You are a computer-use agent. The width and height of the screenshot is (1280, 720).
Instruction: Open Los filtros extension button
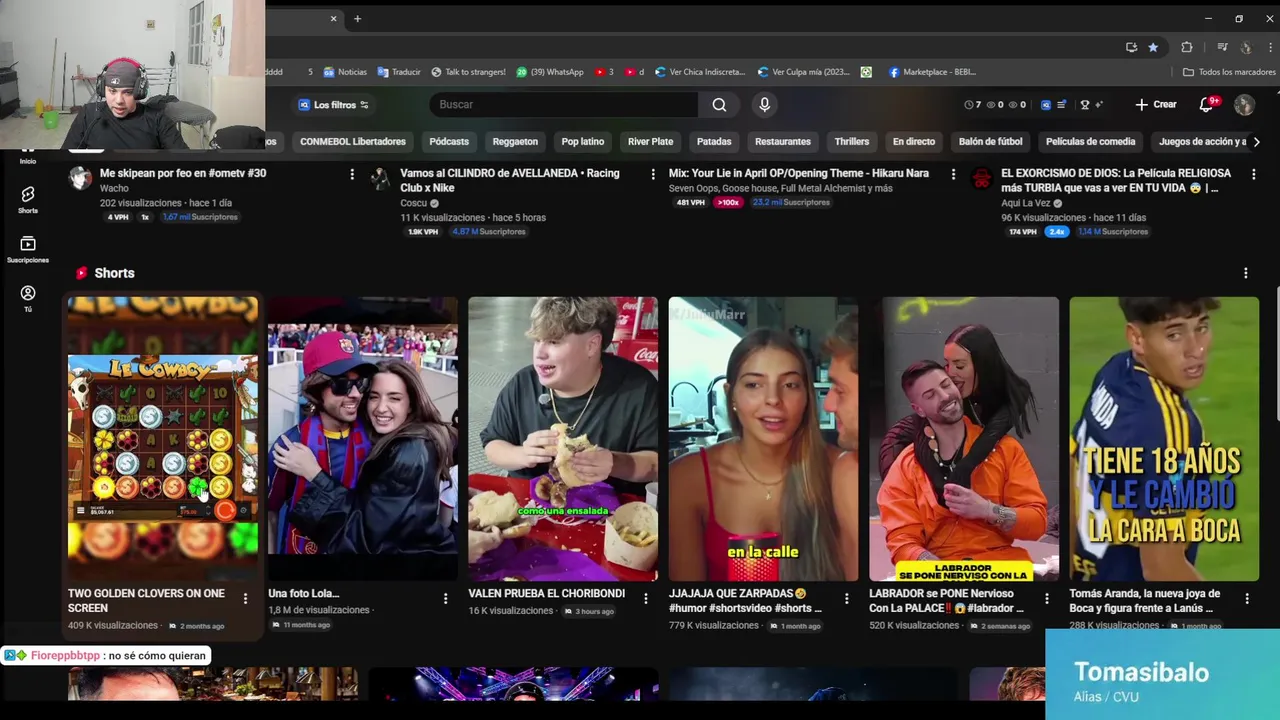point(334,104)
